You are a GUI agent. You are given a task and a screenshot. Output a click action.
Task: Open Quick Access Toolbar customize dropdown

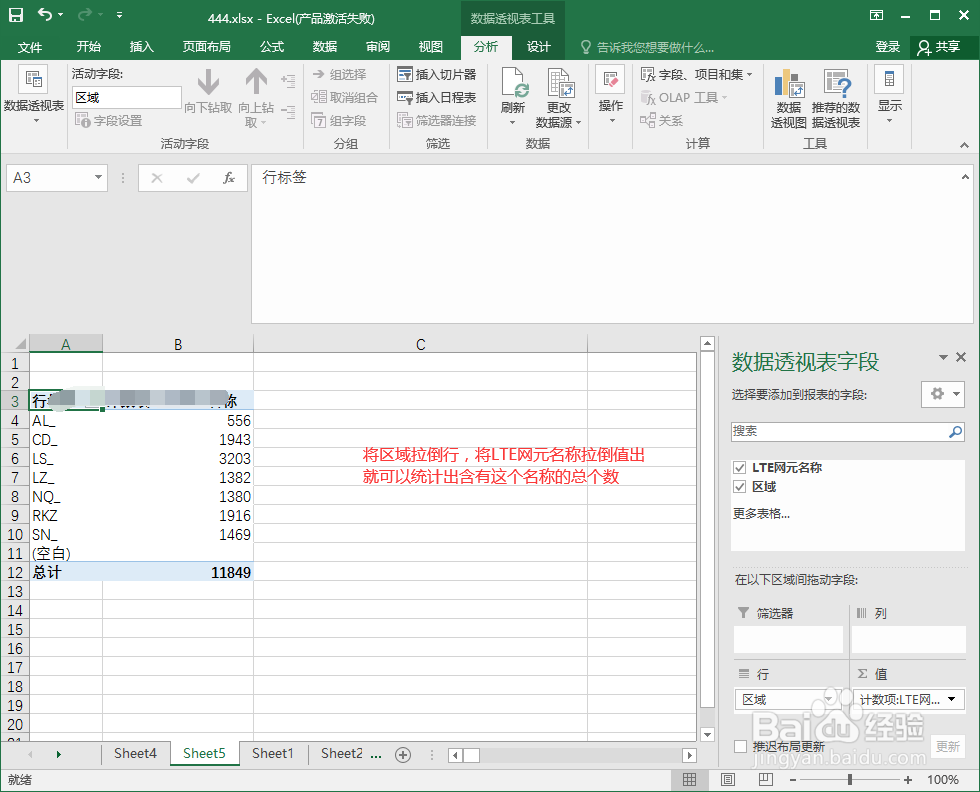click(x=119, y=15)
